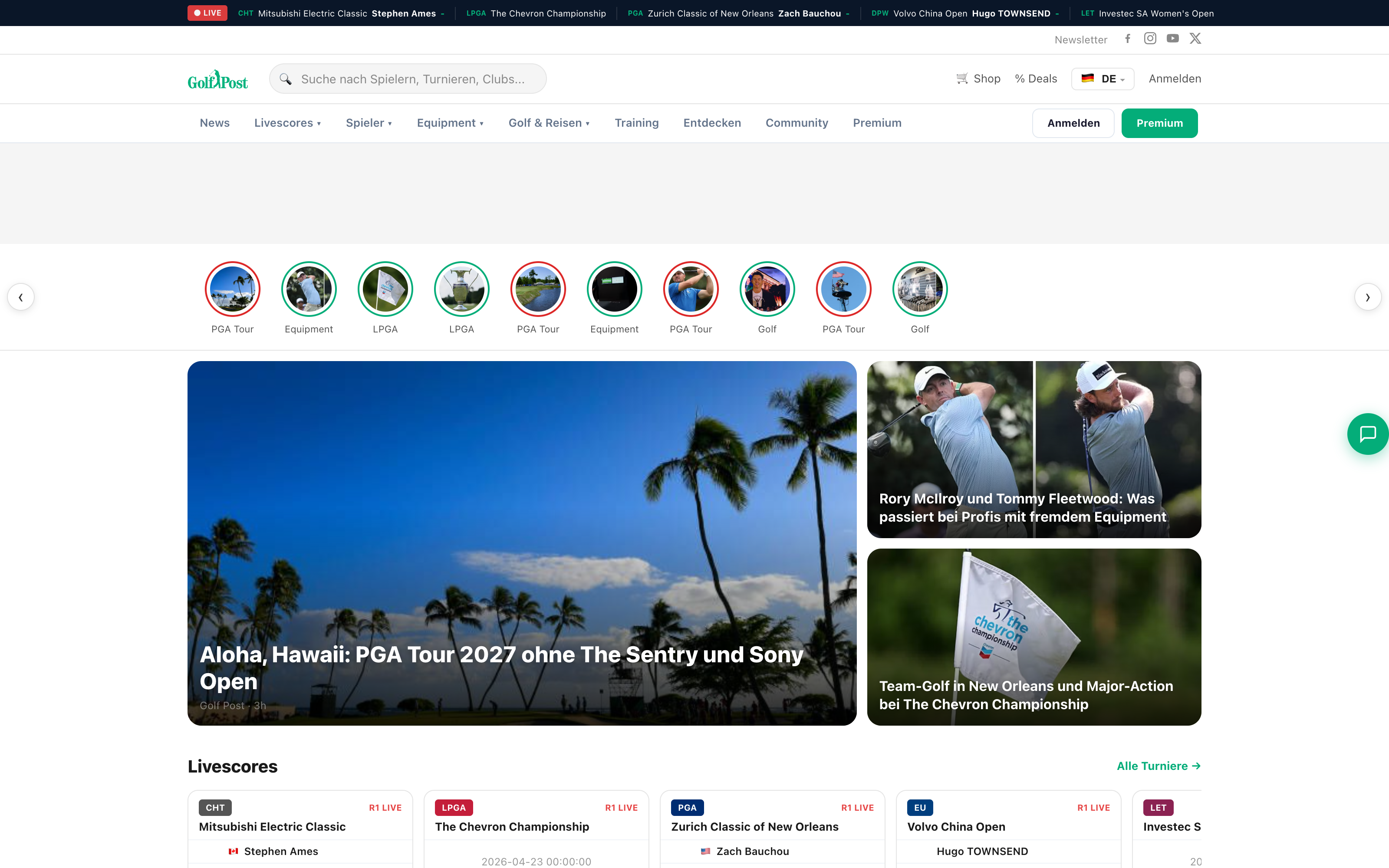Viewport: 1389px width, 868px height.
Task: Open the Community section
Action: click(797, 123)
